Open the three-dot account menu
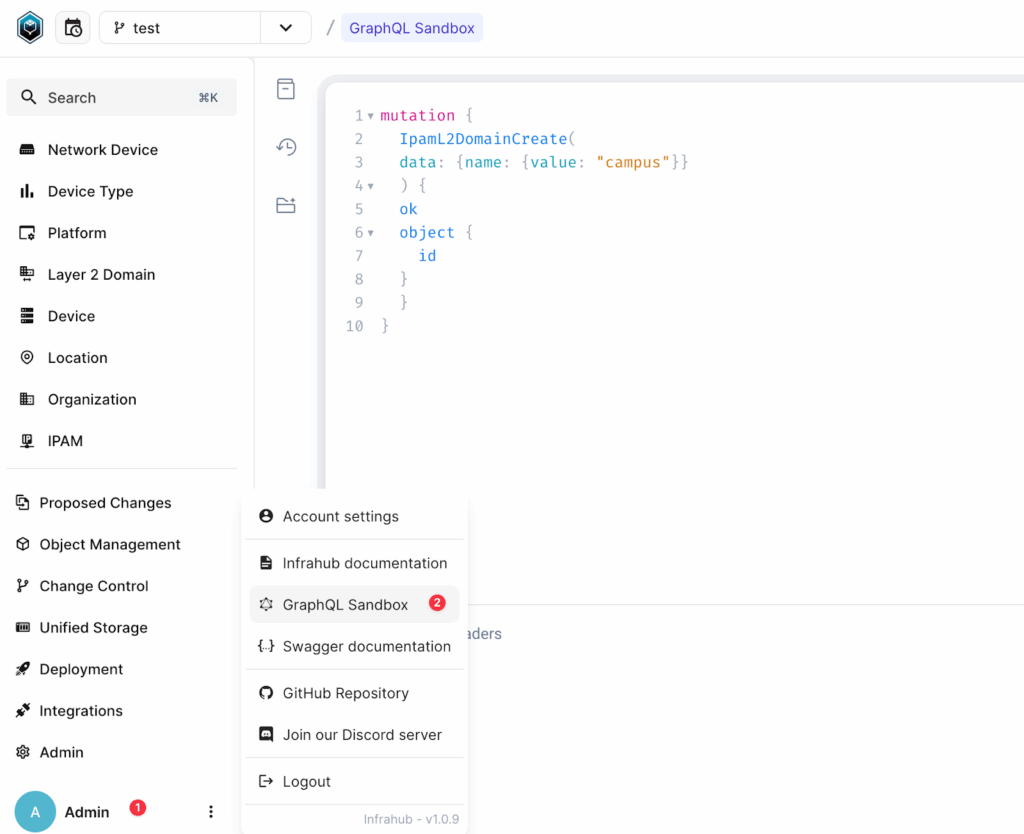This screenshot has width=1024, height=834. 210,812
